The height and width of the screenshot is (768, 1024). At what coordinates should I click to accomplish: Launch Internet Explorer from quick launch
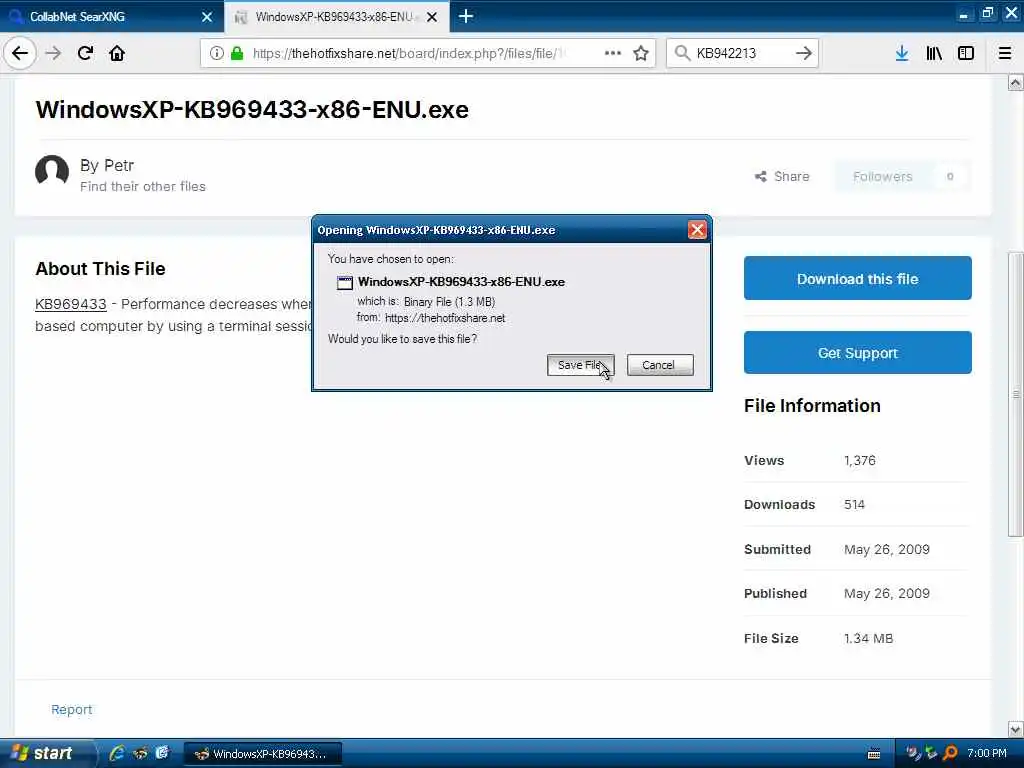[117, 754]
